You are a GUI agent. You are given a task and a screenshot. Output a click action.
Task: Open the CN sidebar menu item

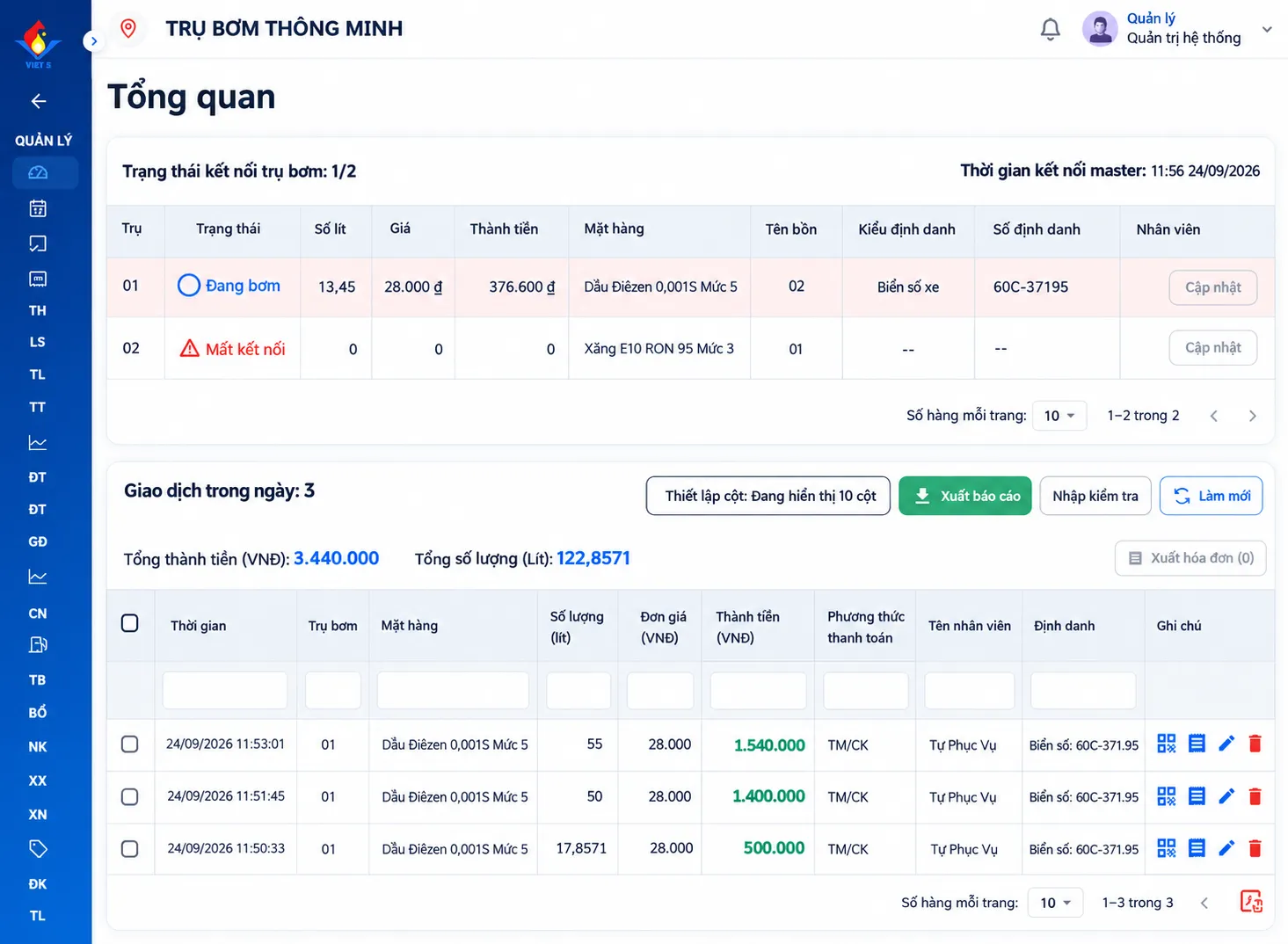[38, 614]
